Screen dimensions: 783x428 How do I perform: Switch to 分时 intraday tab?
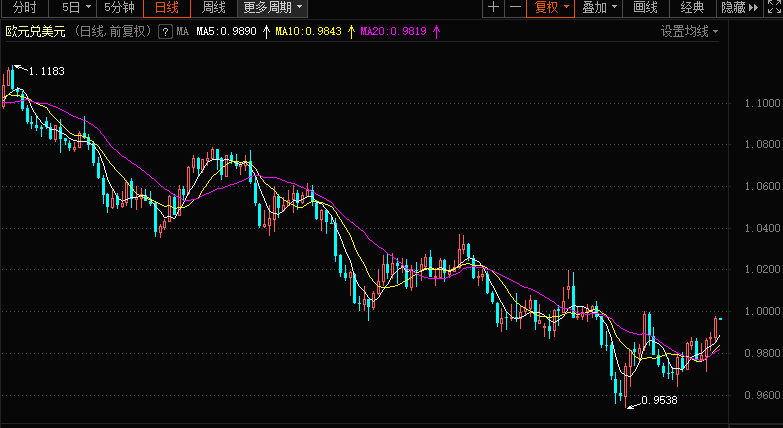coord(24,7)
